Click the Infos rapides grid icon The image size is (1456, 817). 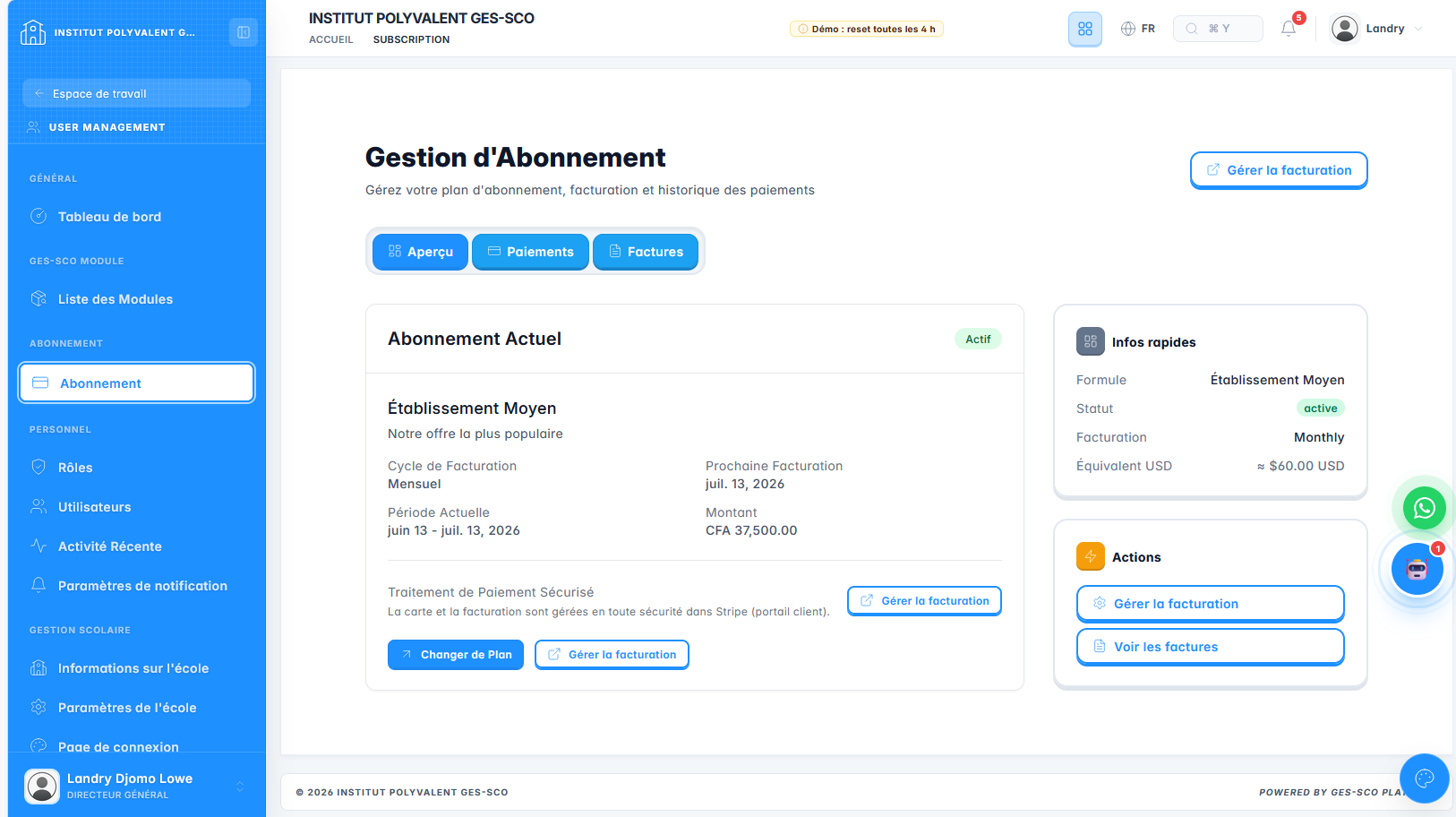click(x=1090, y=341)
